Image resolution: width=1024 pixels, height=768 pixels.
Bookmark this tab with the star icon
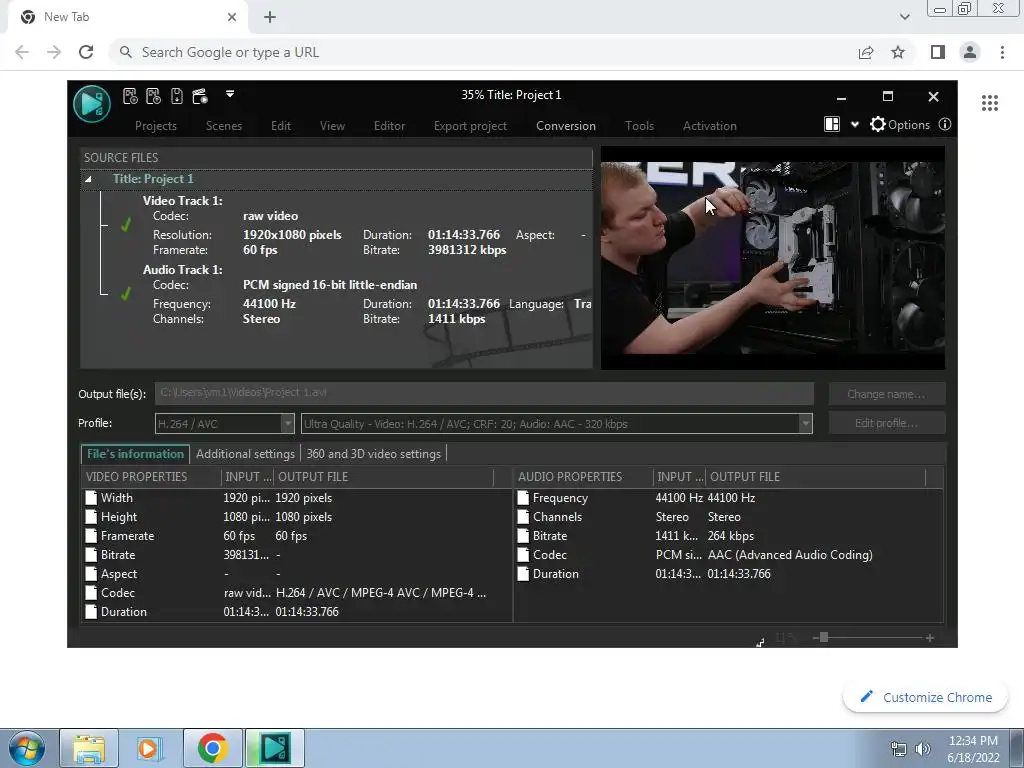point(898,52)
